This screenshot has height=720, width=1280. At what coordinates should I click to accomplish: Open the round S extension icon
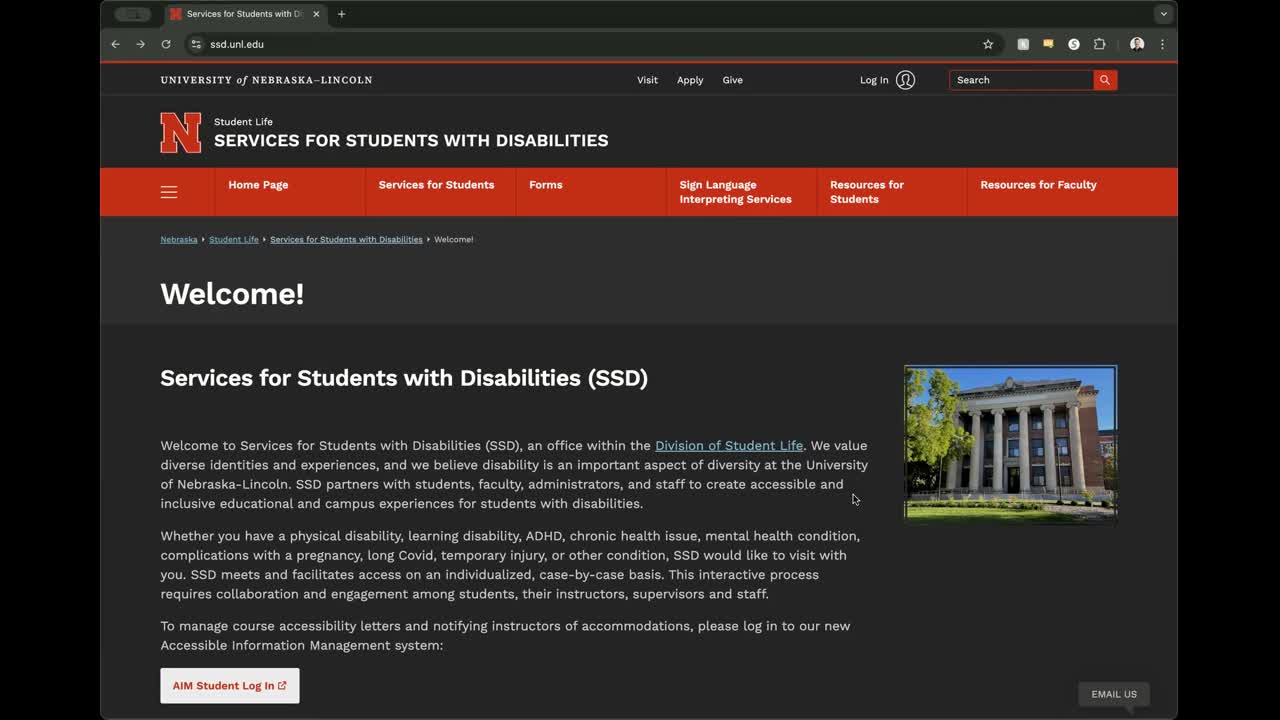(x=1074, y=44)
